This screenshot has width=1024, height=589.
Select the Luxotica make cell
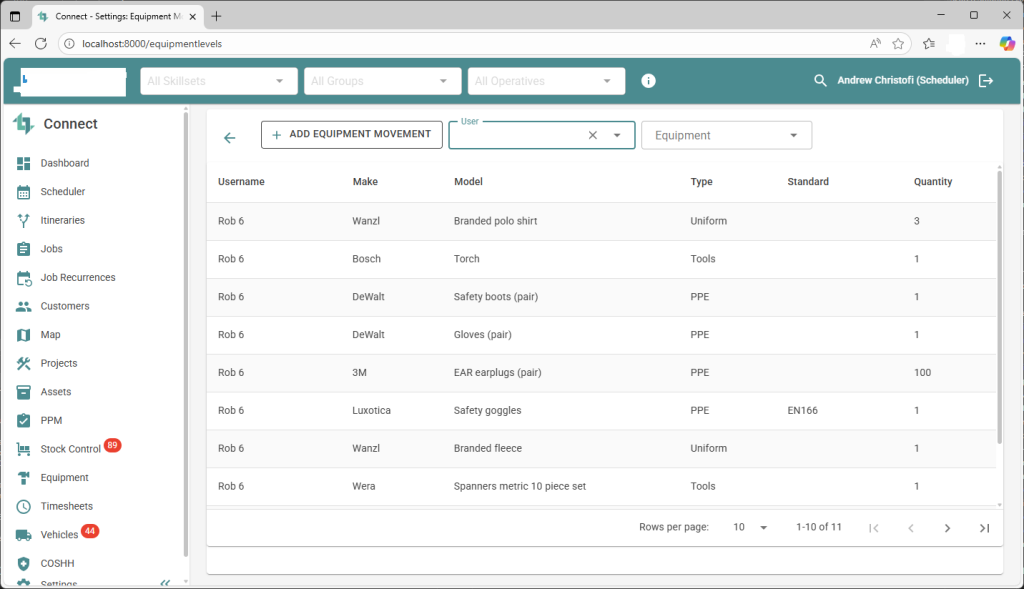point(372,410)
